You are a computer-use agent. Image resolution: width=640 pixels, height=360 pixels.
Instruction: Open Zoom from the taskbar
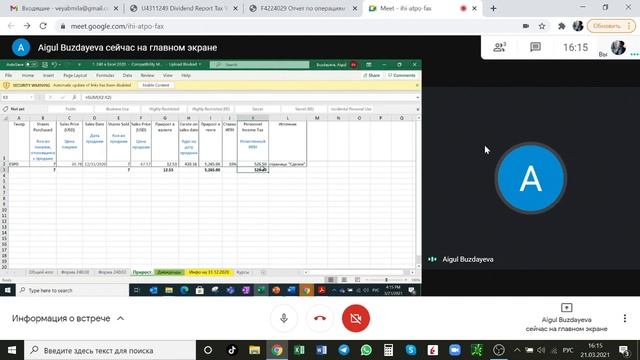coord(455,350)
